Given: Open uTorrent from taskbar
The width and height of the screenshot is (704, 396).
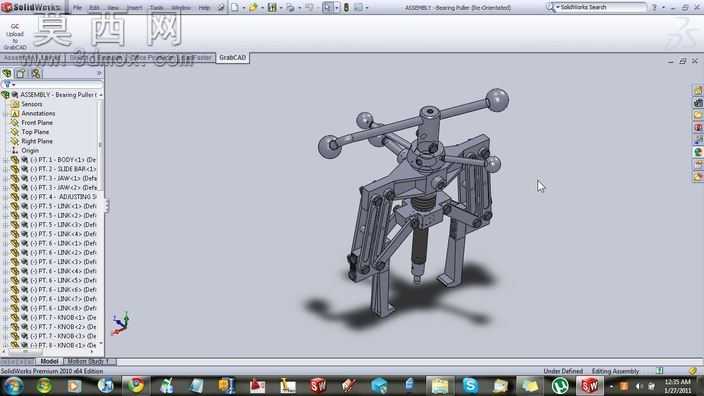Looking at the screenshot, I should [560, 386].
